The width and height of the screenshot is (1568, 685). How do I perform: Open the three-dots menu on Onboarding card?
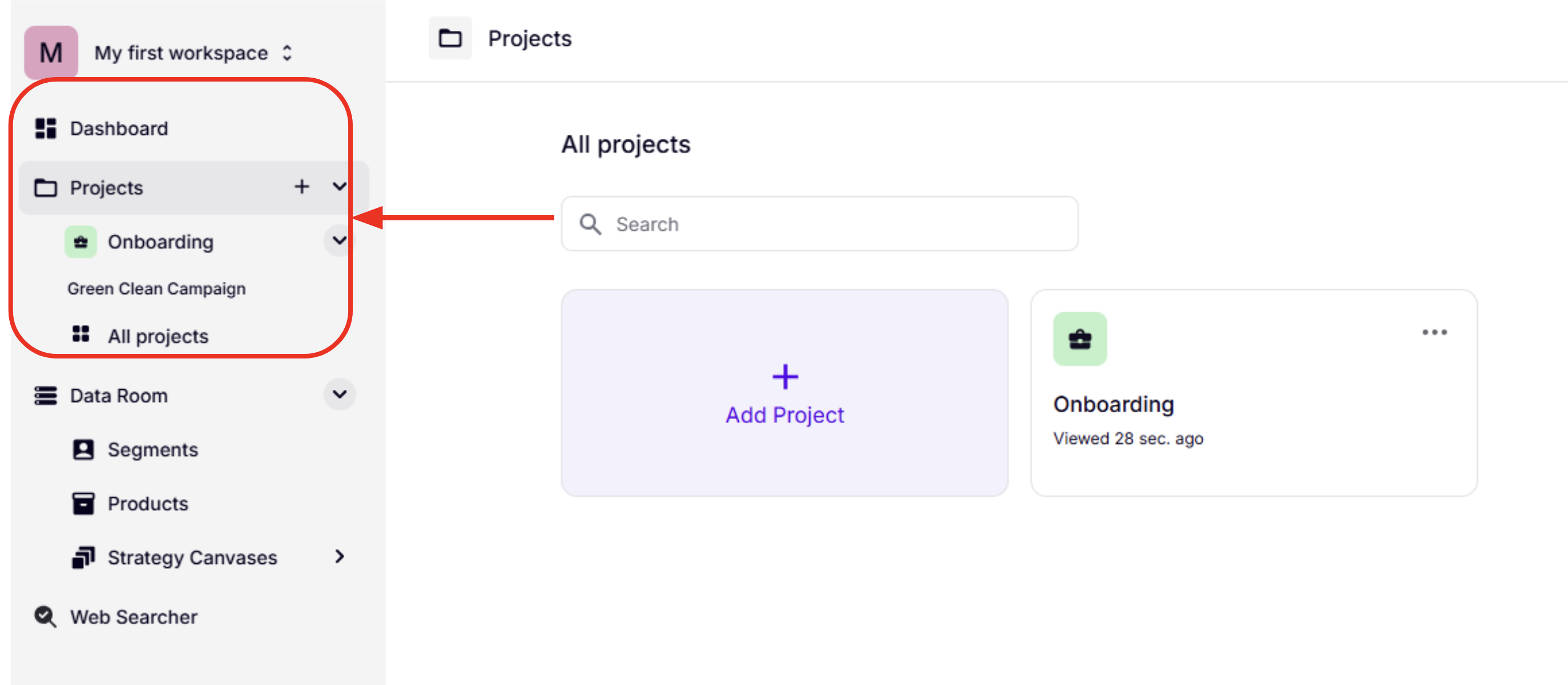(x=1434, y=332)
